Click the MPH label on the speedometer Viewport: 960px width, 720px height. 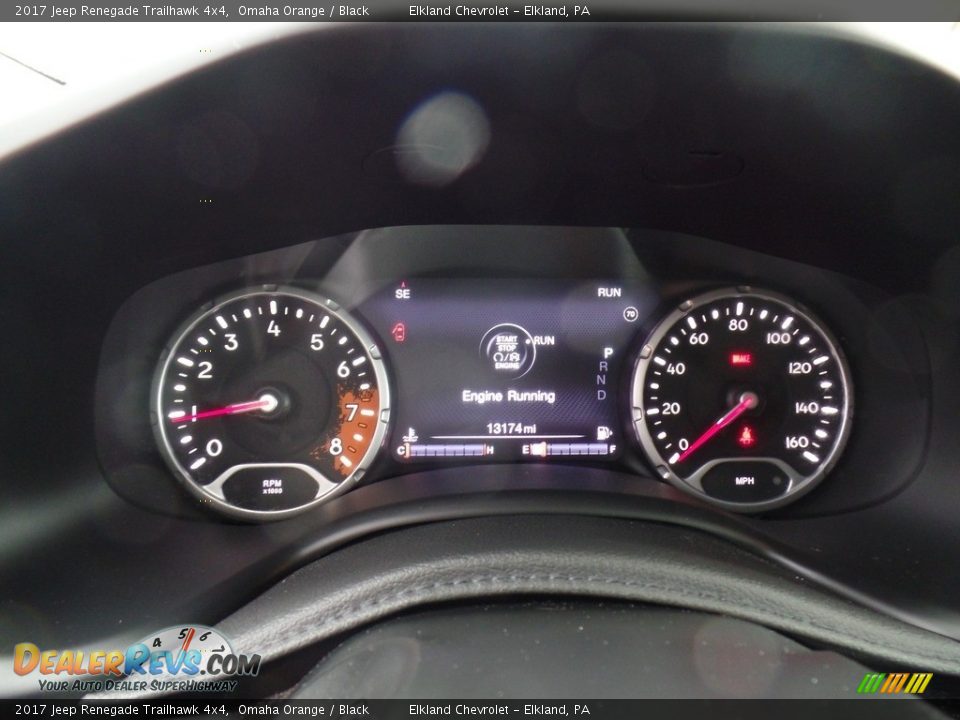(x=744, y=481)
